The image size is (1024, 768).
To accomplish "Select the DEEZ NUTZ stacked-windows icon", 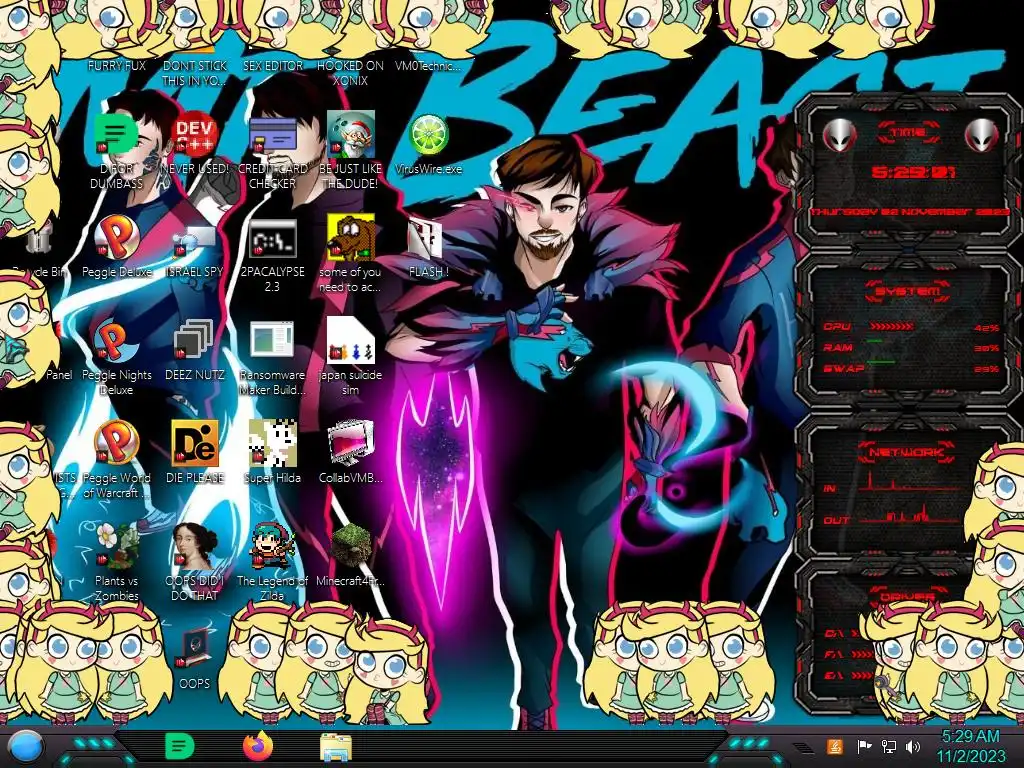I will pos(194,341).
